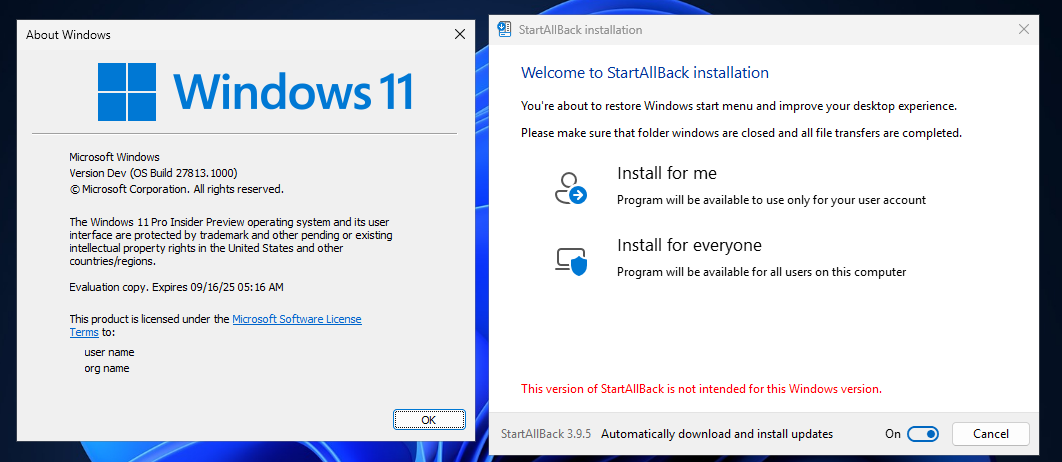Click 'Program will be available for all users' description
The image size is (1062, 462).
(x=761, y=272)
